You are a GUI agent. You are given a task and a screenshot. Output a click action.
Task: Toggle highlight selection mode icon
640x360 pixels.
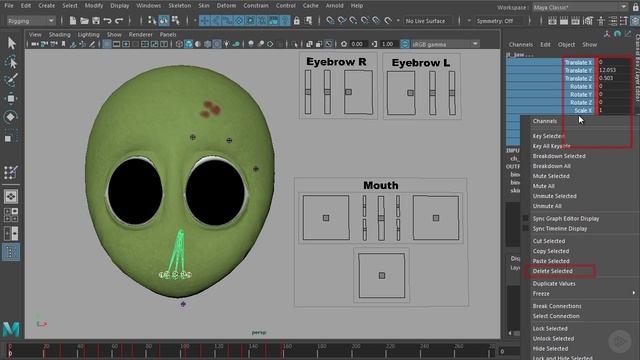coord(308,20)
